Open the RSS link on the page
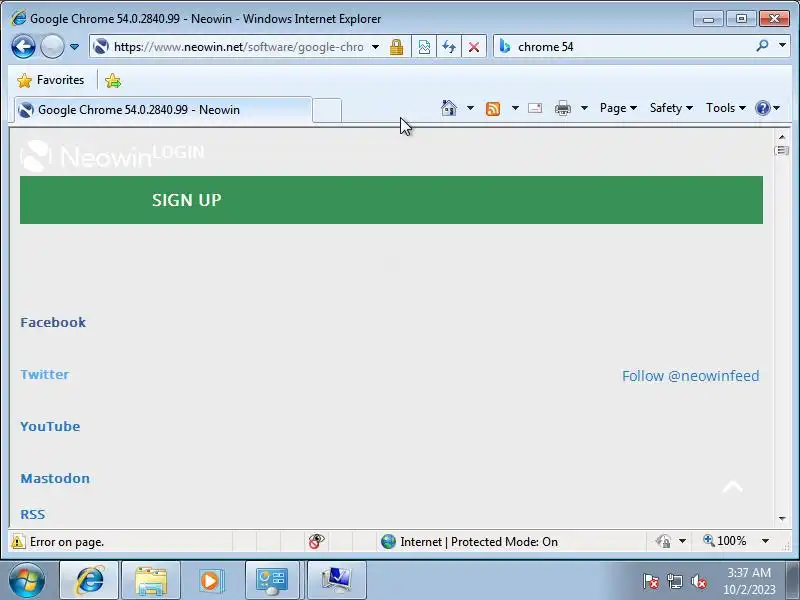Image resolution: width=800 pixels, height=600 pixels. tap(33, 514)
